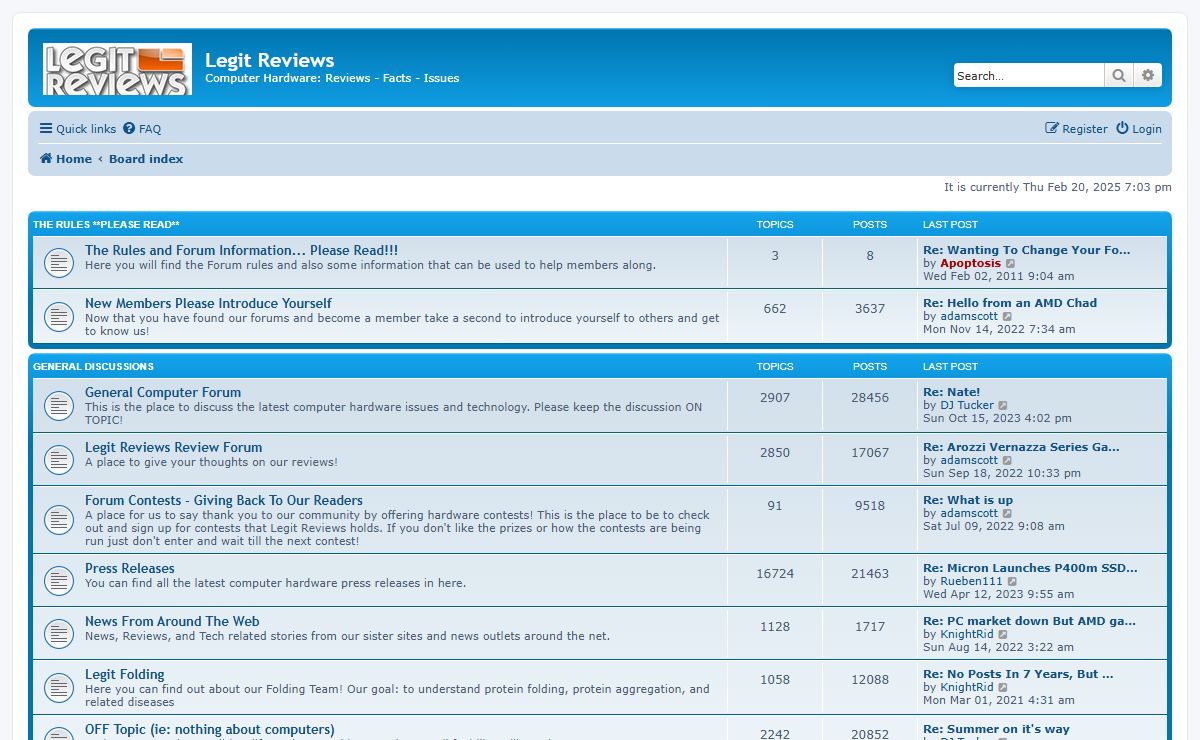View Rueben111 user profile
The width and height of the screenshot is (1200, 740).
pyautogui.click(x=971, y=582)
